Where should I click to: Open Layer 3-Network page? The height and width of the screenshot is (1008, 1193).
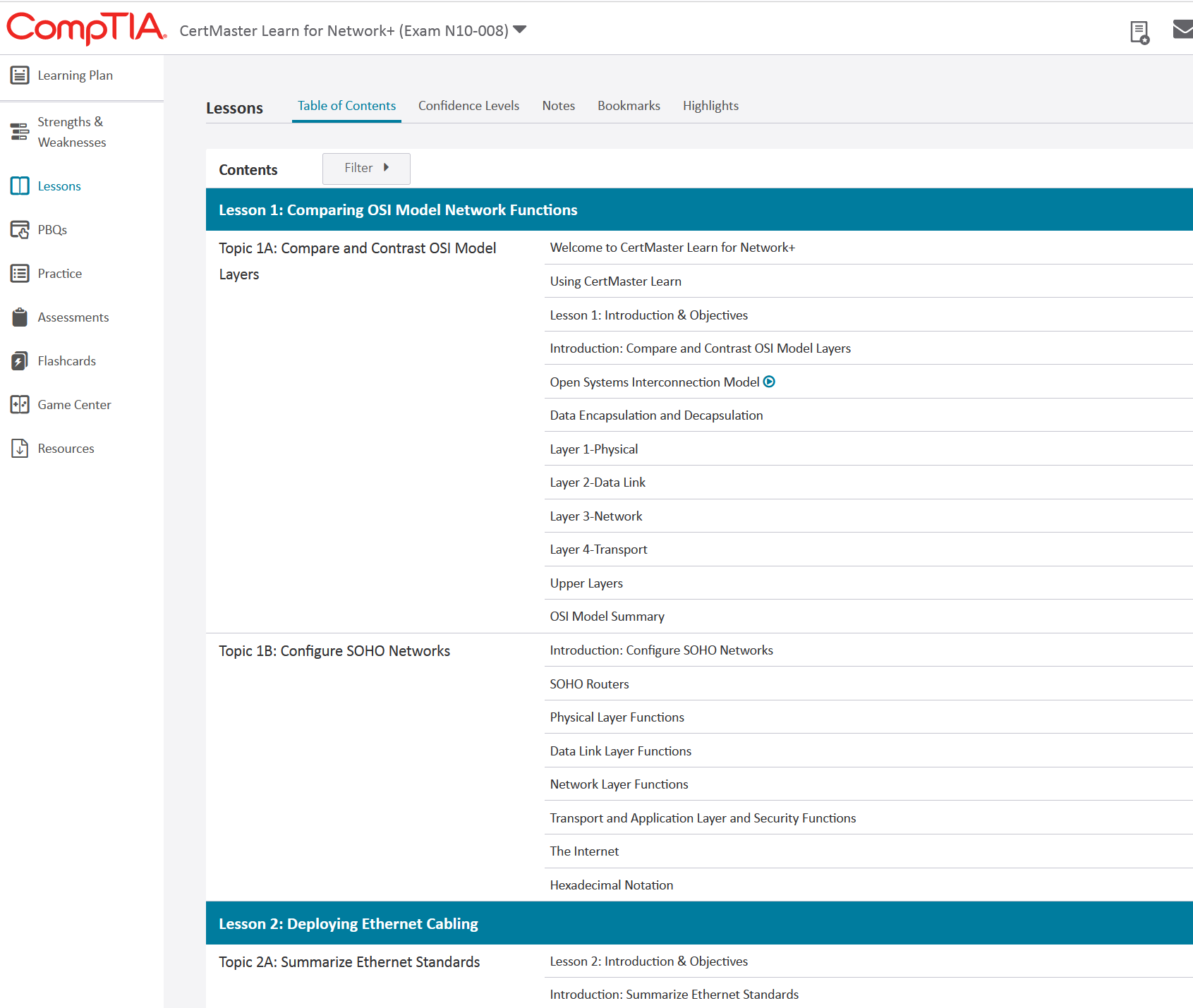click(x=595, y=516)
